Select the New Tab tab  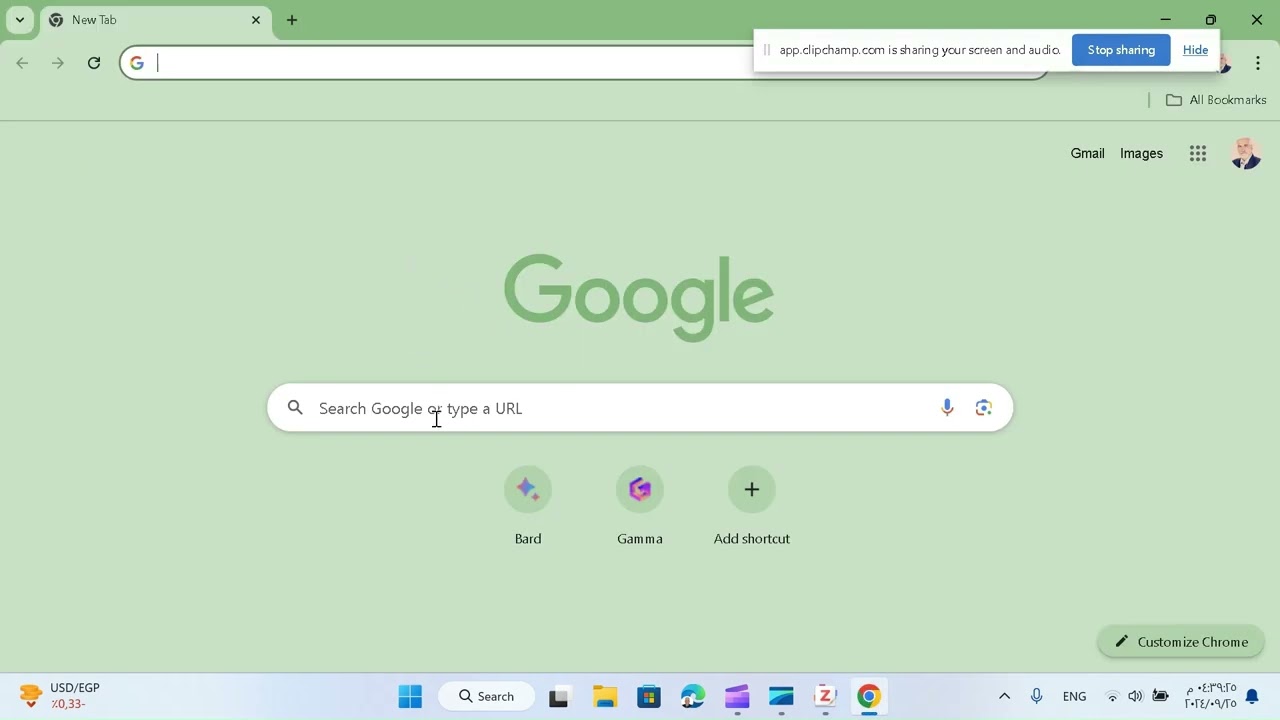coord(155,20)
